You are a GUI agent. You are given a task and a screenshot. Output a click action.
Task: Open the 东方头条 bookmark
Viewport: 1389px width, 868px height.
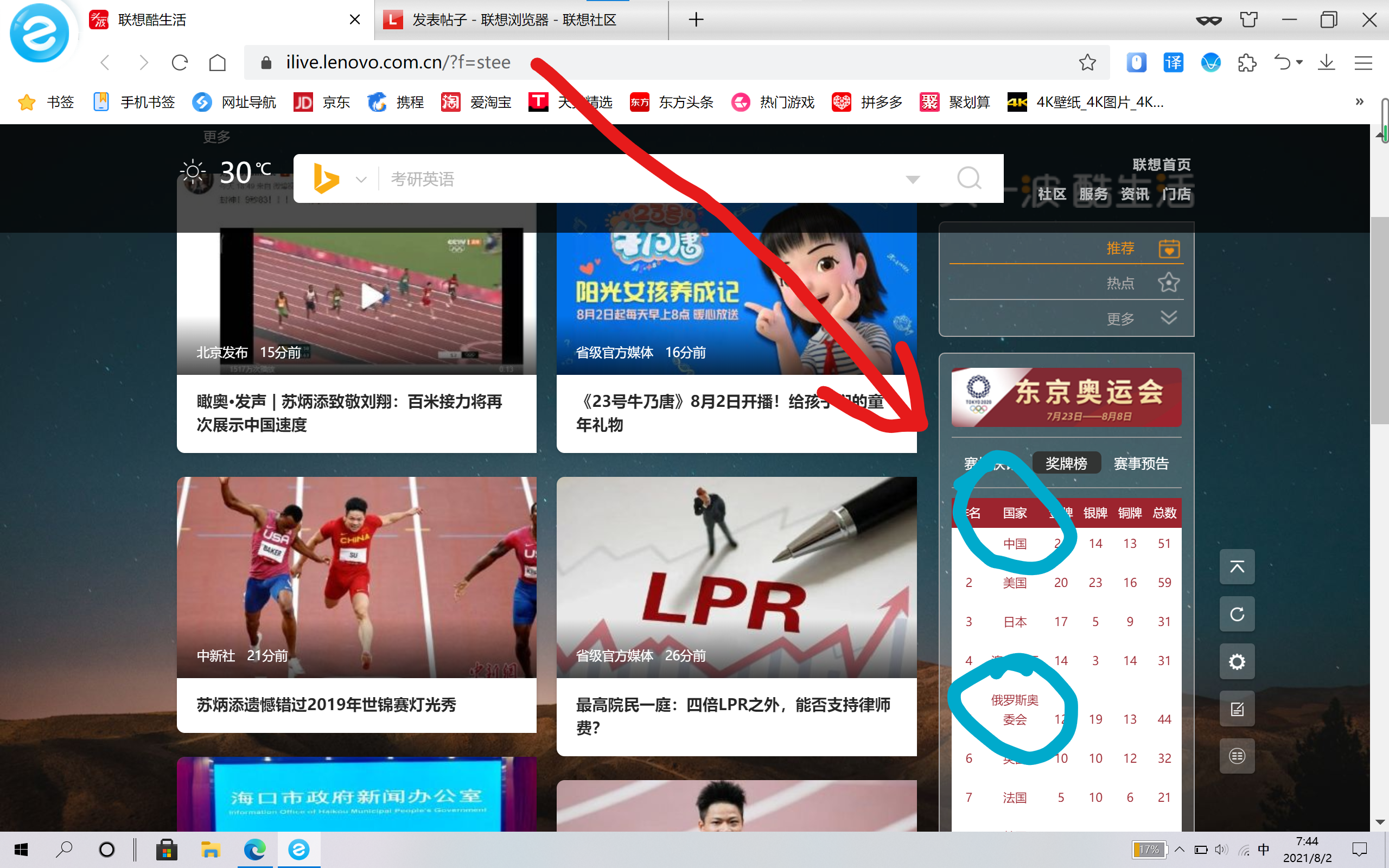click(671, 102)
